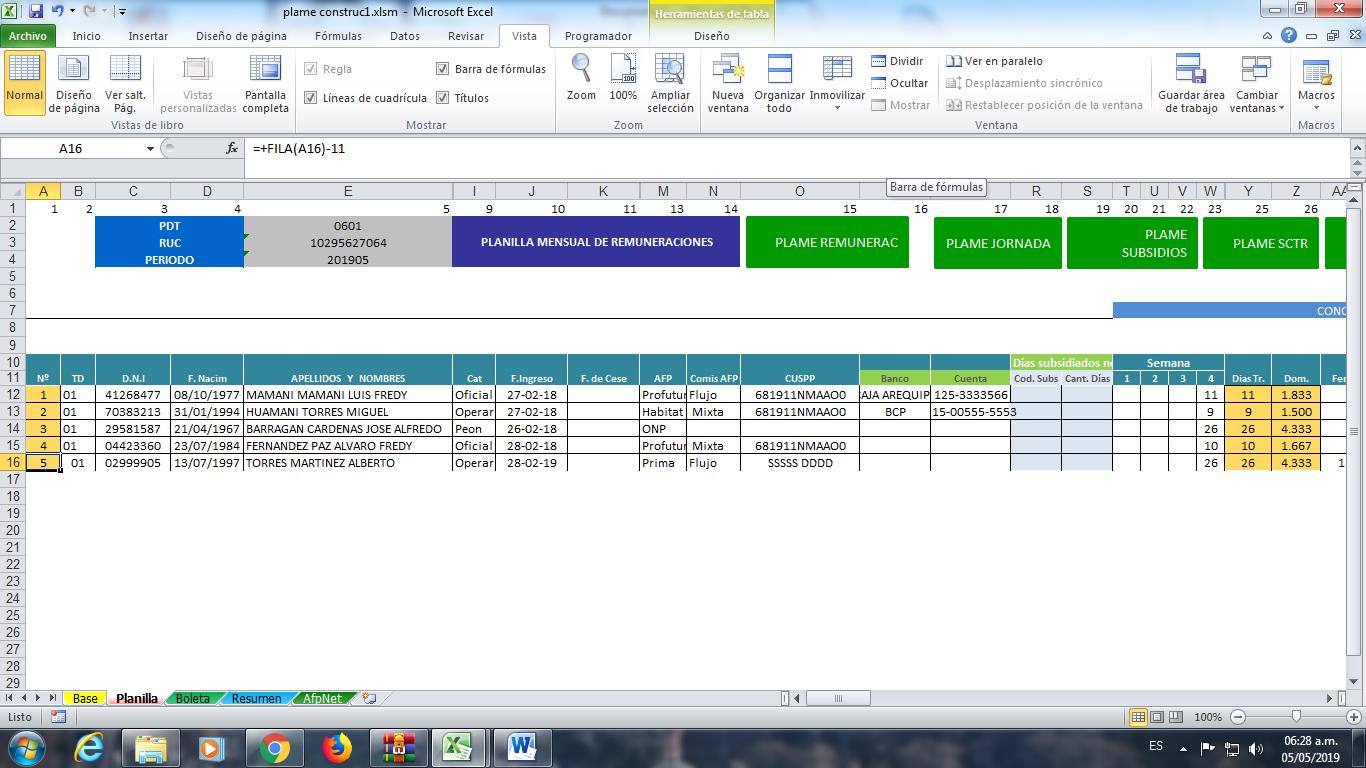This screenshot has width=1366, height=768.
Task: Disable the Líneas de cuadrícula checkbox
Action: pos(313,98)
